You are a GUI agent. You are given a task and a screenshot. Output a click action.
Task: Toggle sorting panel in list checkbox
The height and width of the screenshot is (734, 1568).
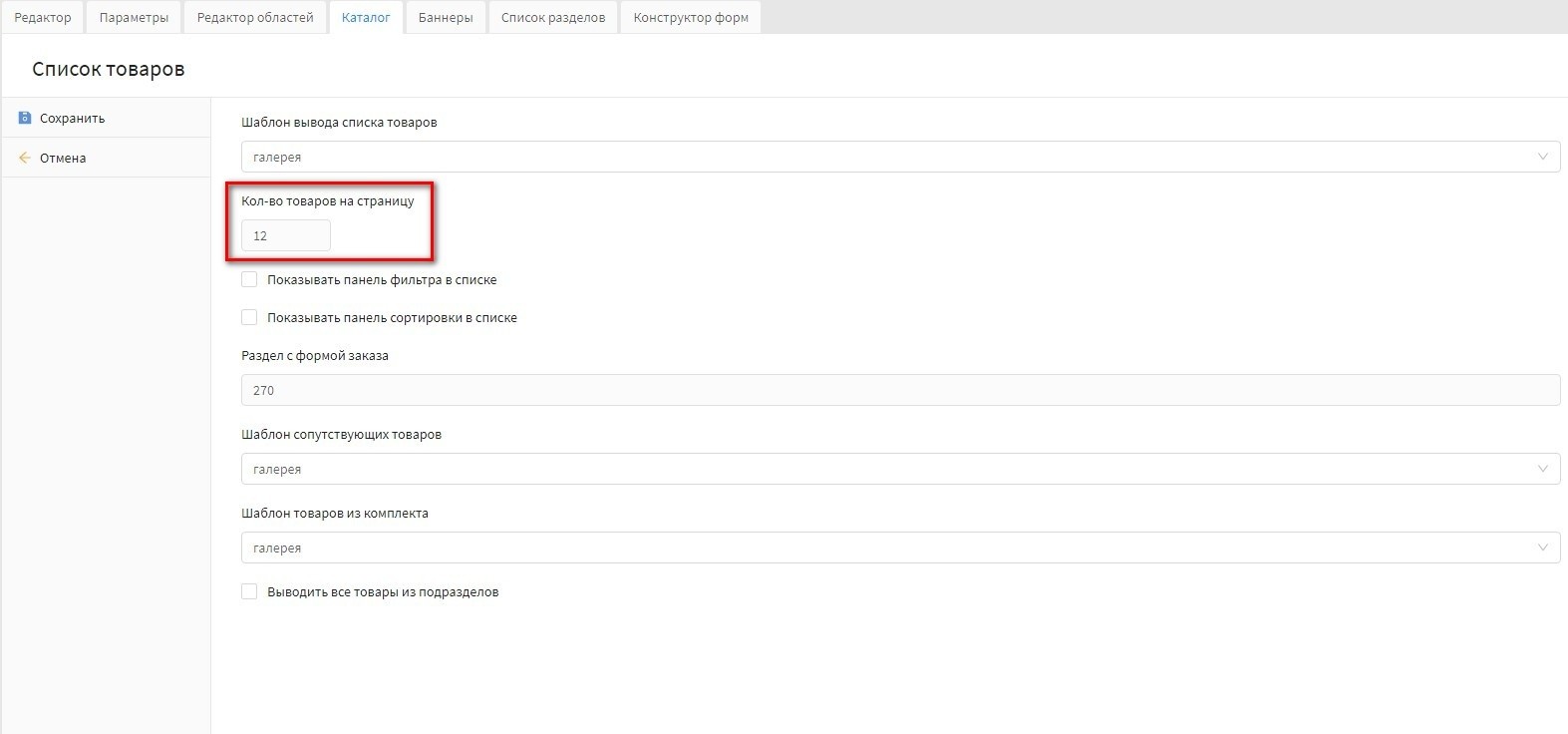tap(249, 318)
